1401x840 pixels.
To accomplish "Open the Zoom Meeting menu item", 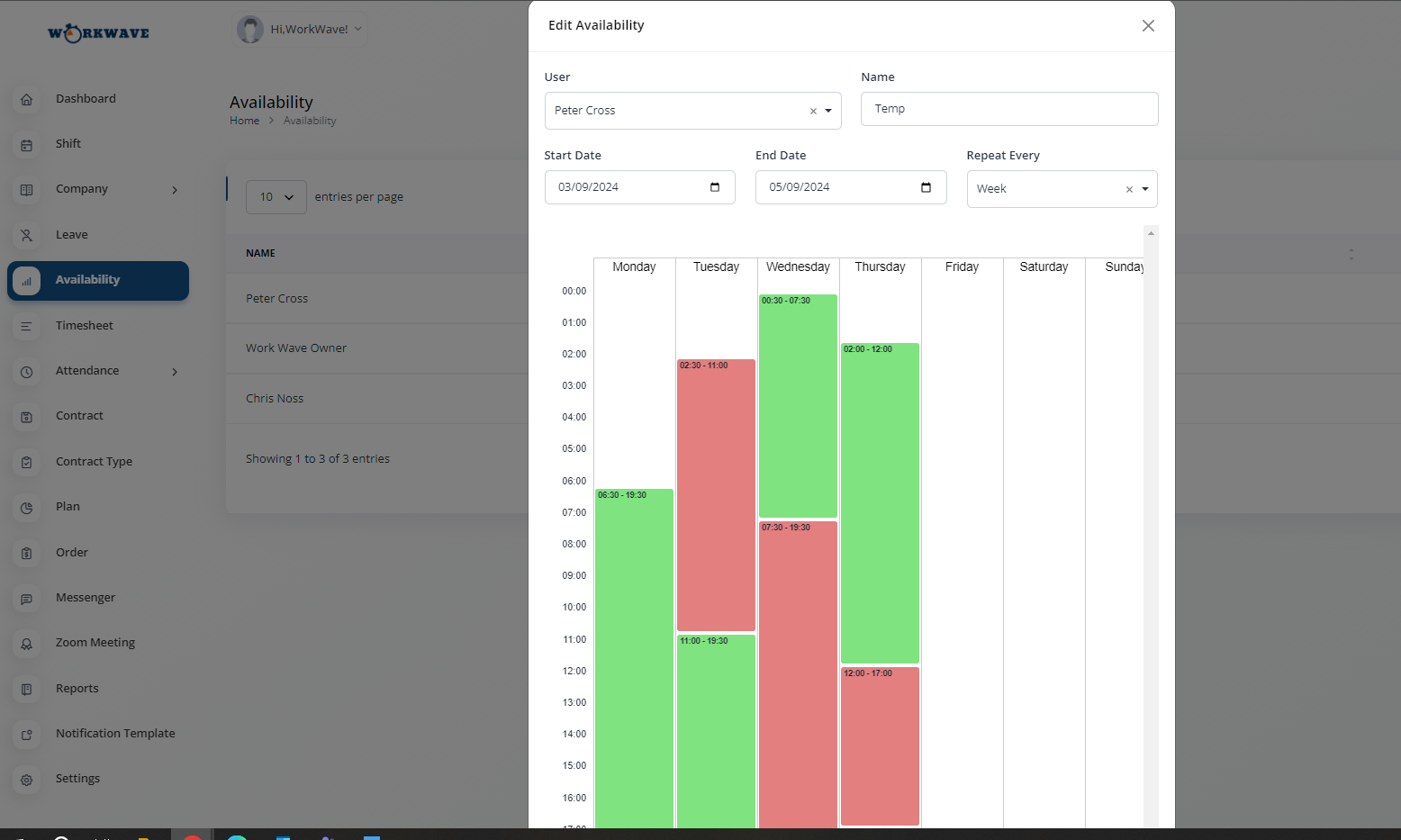I will (95, 643).
